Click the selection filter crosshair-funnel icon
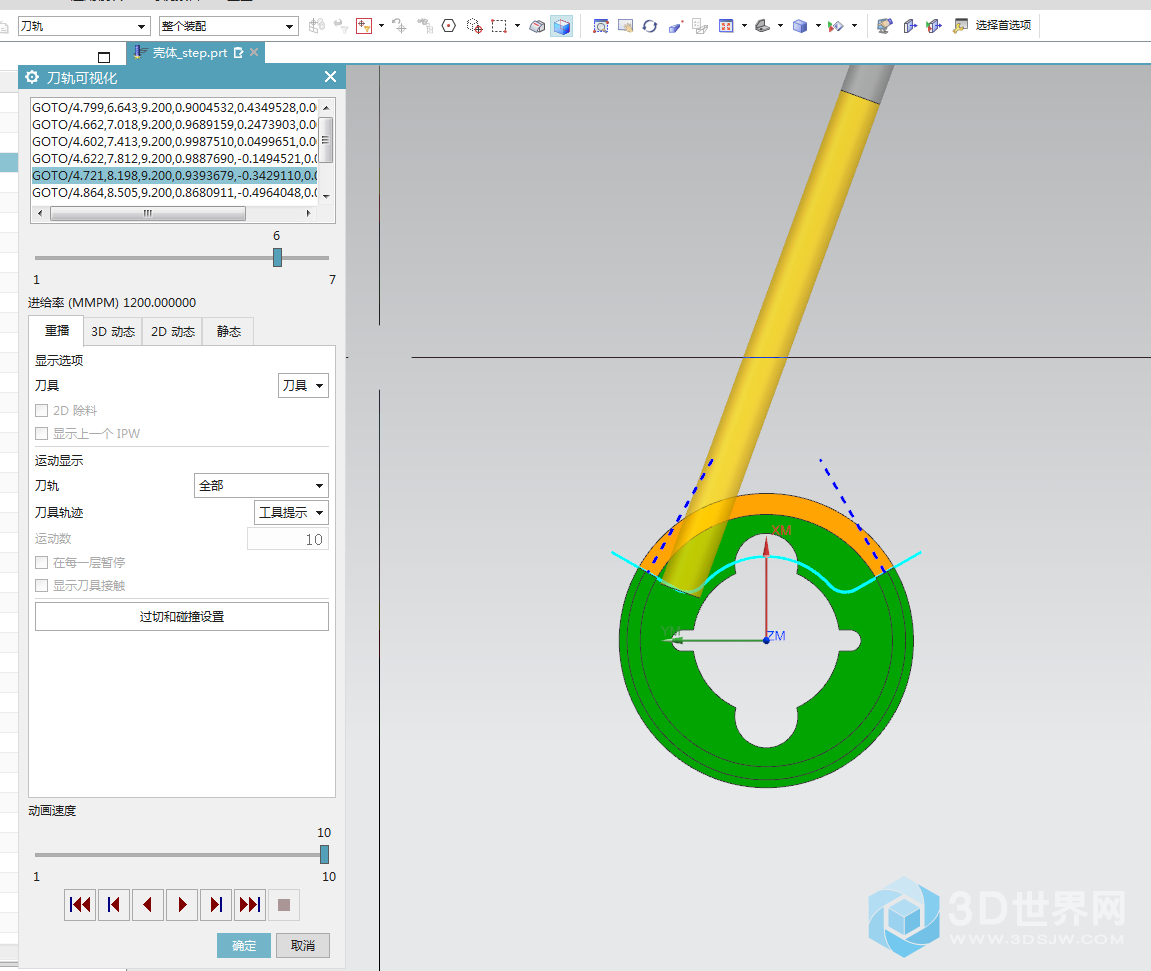The height and width of the screenshot is (971, 1151). 364,26
